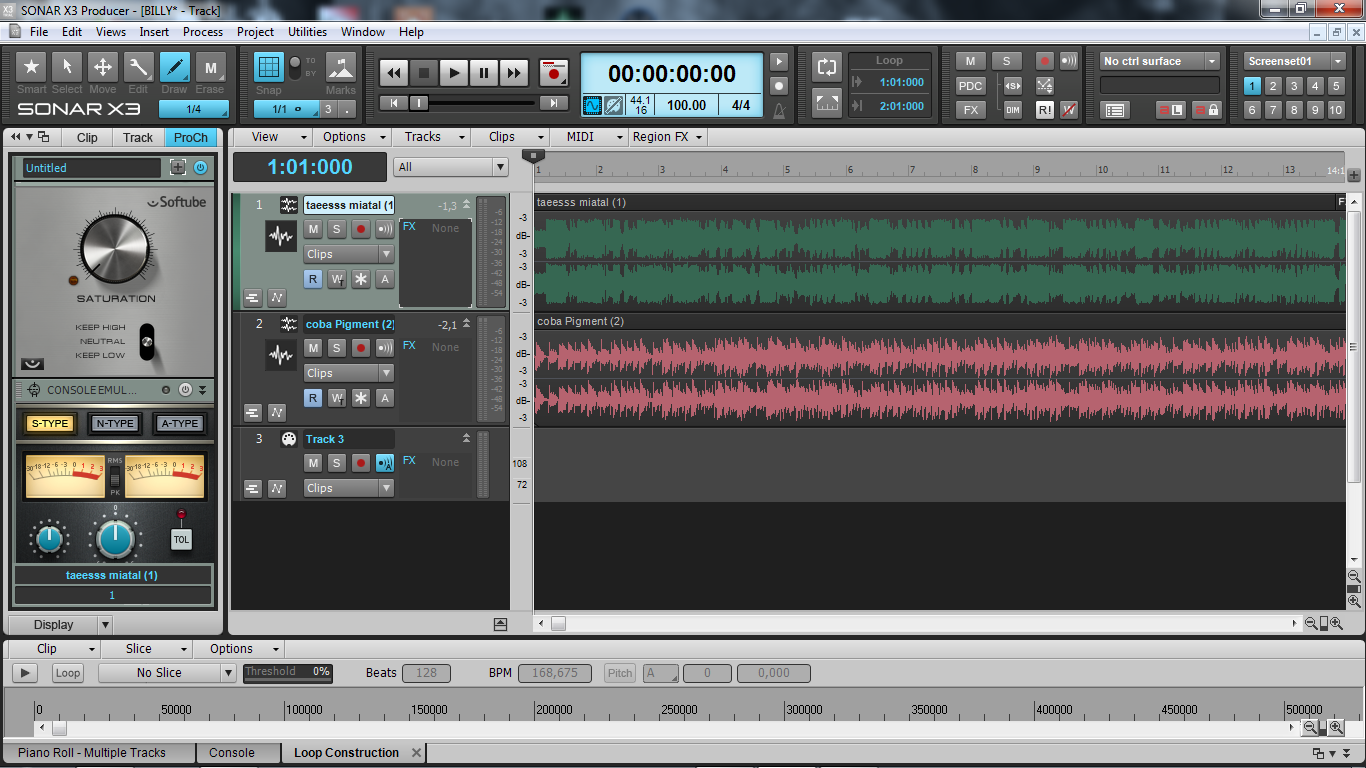
Task: Pause the transport
Action: pos(484,73)
